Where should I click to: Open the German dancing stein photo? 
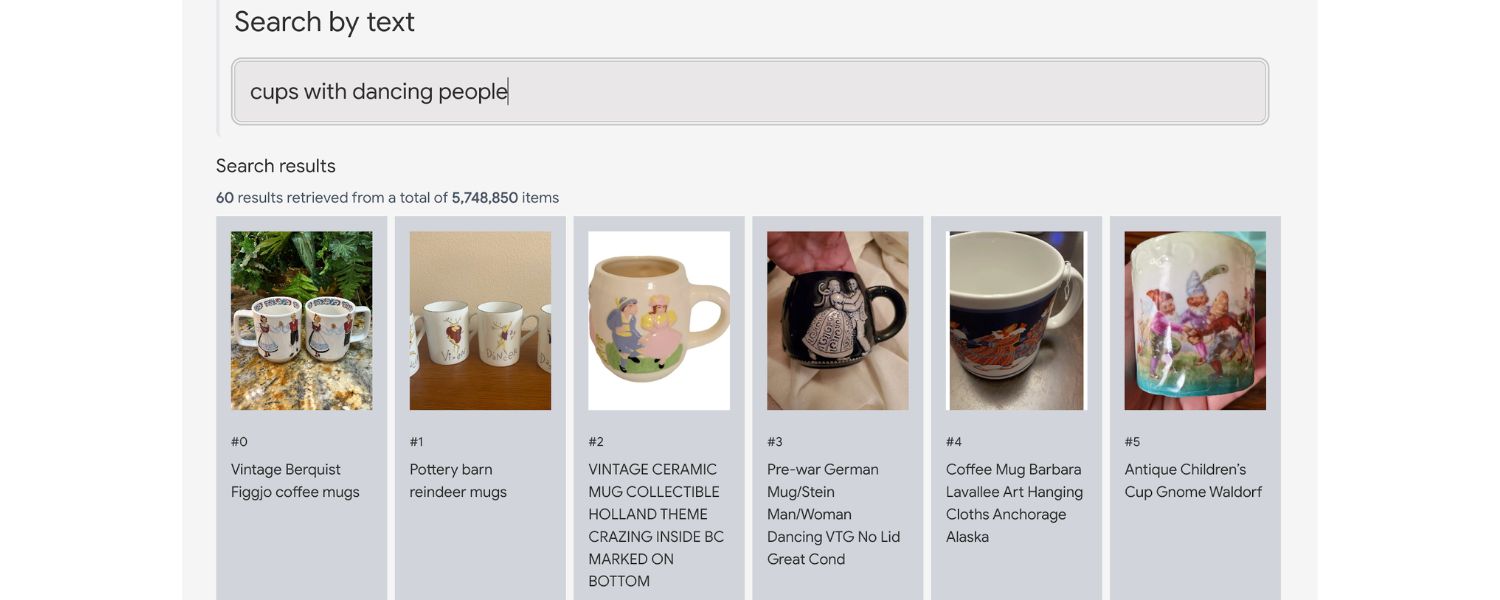[838, 321]
